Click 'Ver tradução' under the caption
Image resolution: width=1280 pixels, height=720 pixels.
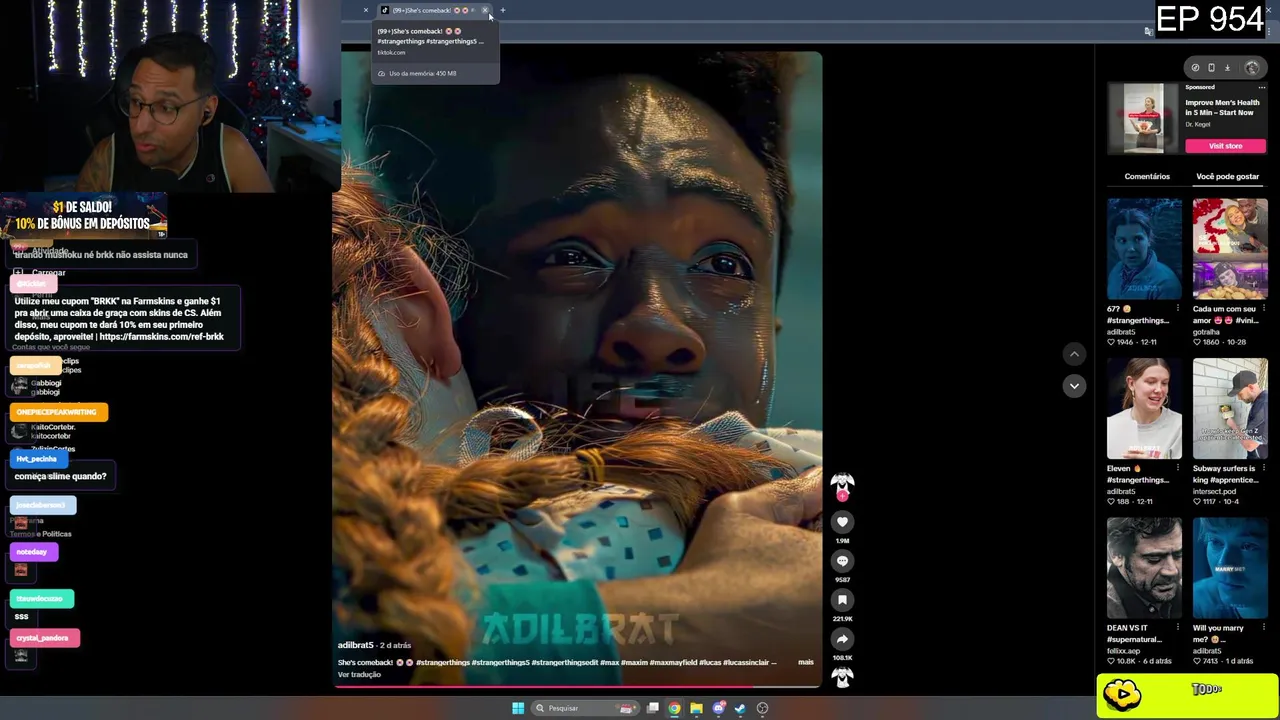(x=359, y=675)
